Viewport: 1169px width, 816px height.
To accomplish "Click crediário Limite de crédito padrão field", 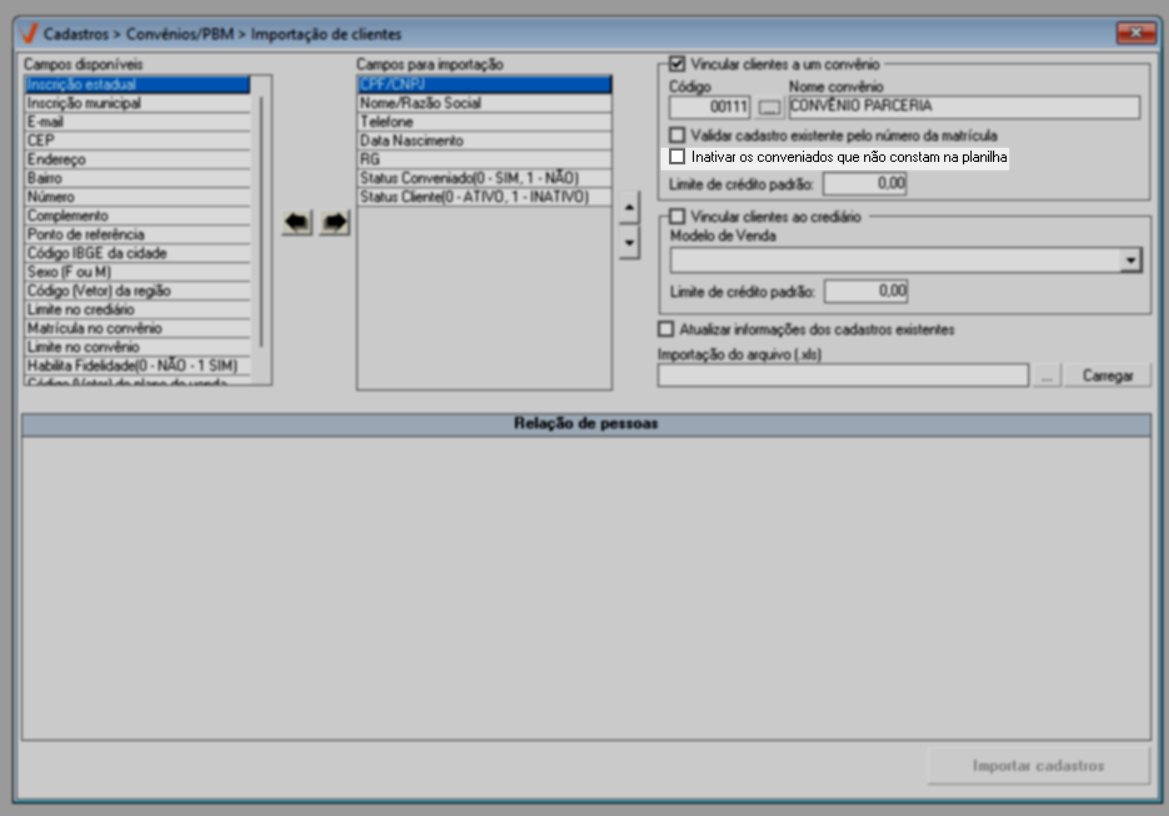I will click(x=866, y=291).
